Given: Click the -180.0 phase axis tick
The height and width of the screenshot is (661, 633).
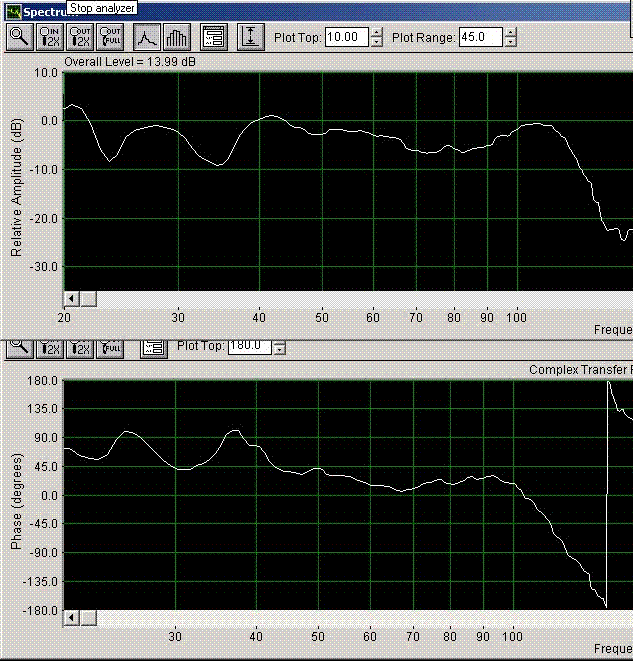Looking at the screenshot, I should (x=41, y=611).
